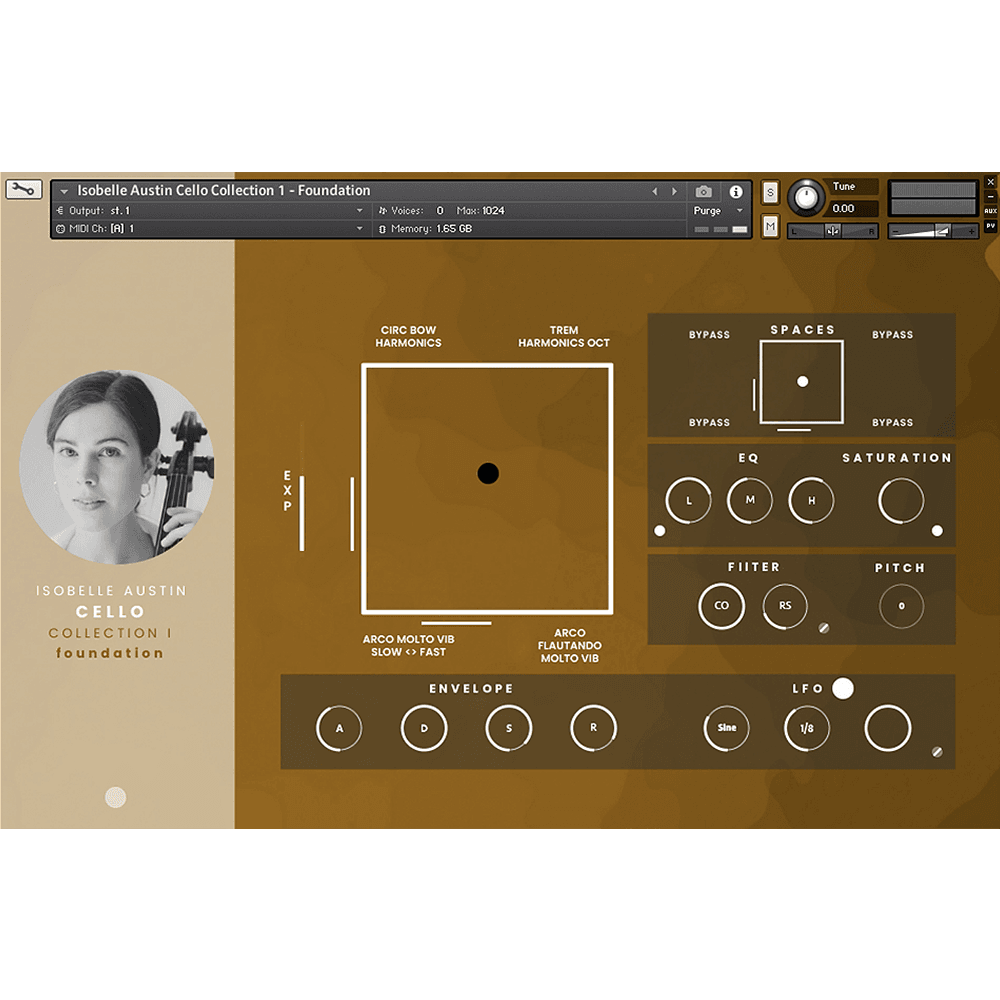Click the top-left BYPASS label in Spaces
Screen dimensions: 1000x1000
coord(709,335)
